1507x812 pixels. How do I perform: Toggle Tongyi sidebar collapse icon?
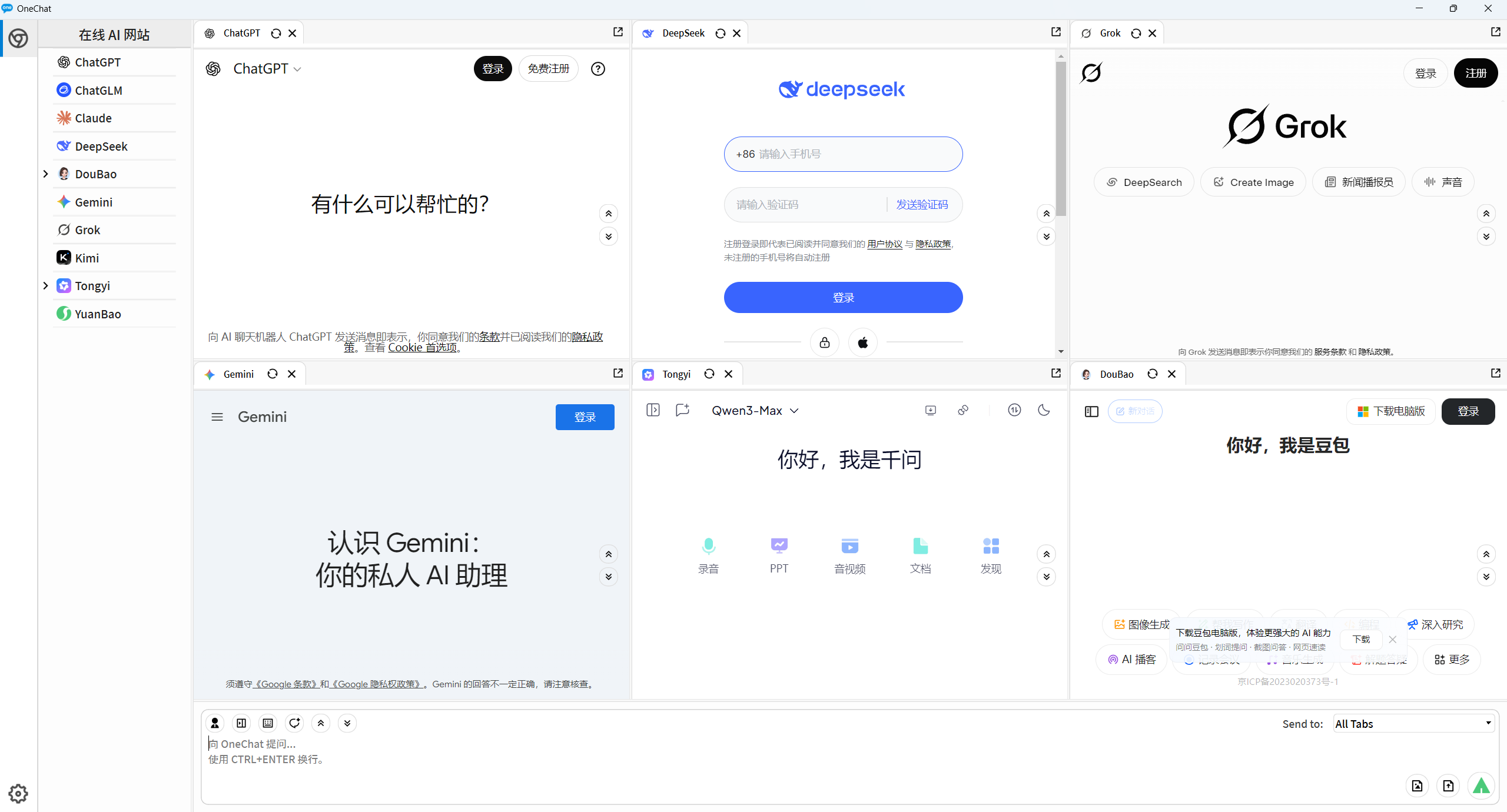(653, 410)
